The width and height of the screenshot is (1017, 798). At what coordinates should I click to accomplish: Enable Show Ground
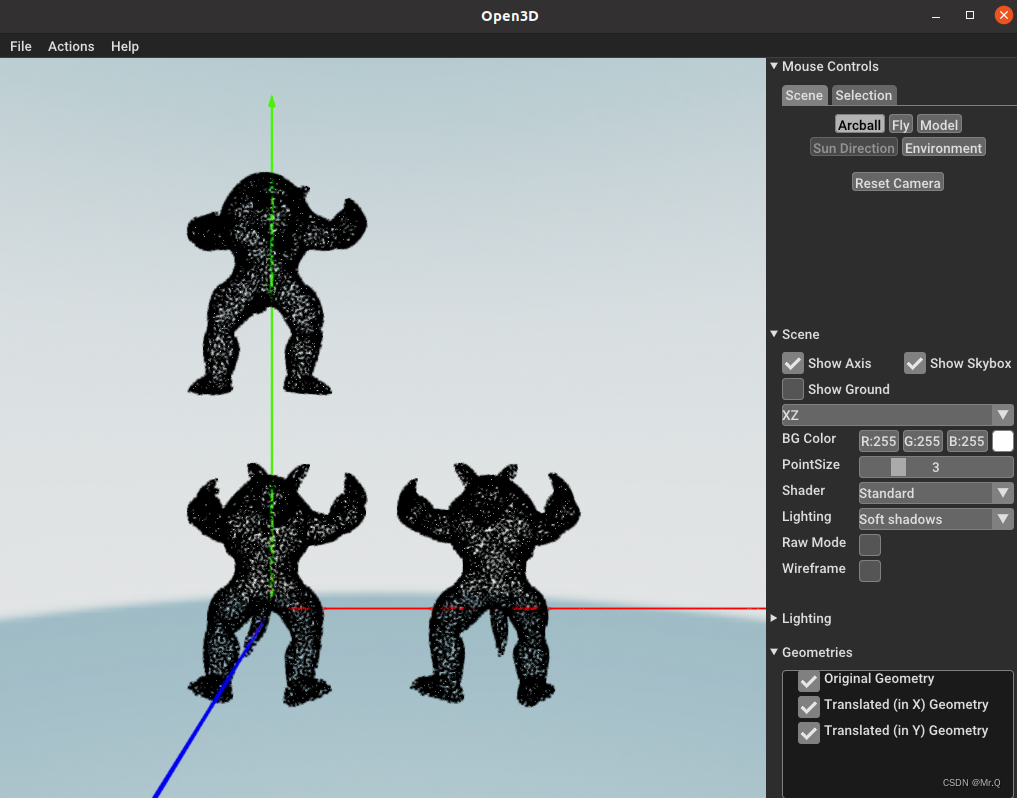pyautogui.click(x=792, y=389)
